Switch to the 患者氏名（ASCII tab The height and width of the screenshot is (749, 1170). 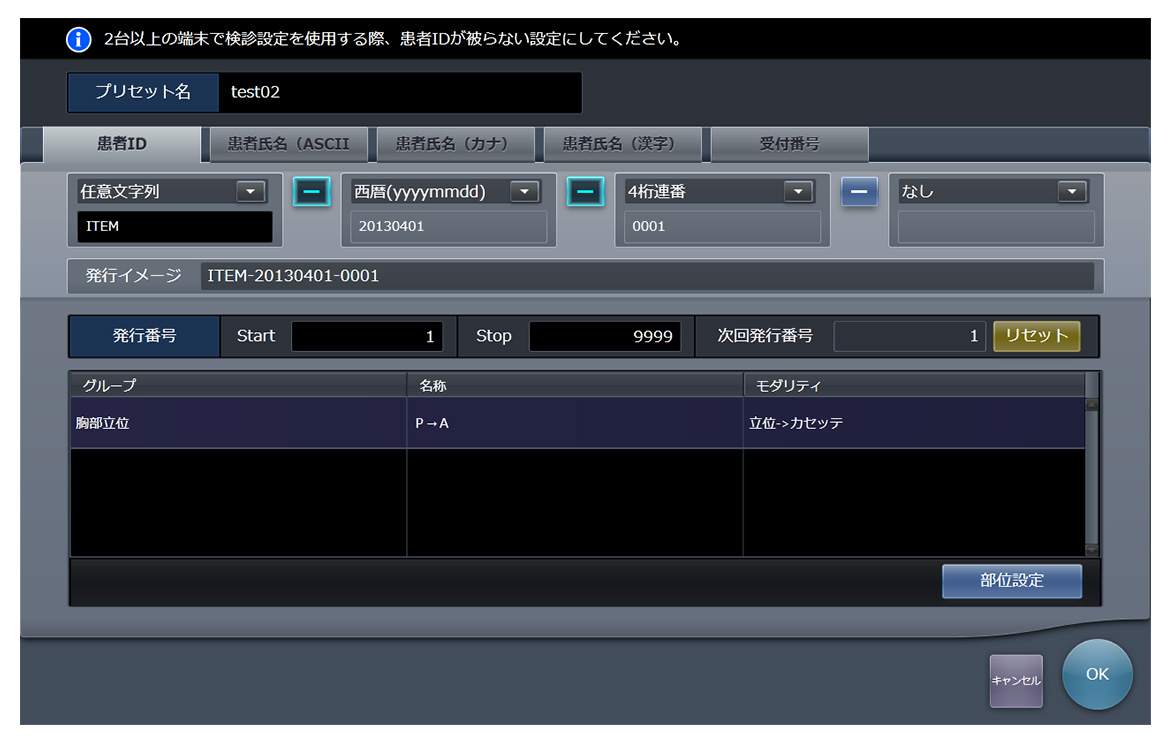288,144
